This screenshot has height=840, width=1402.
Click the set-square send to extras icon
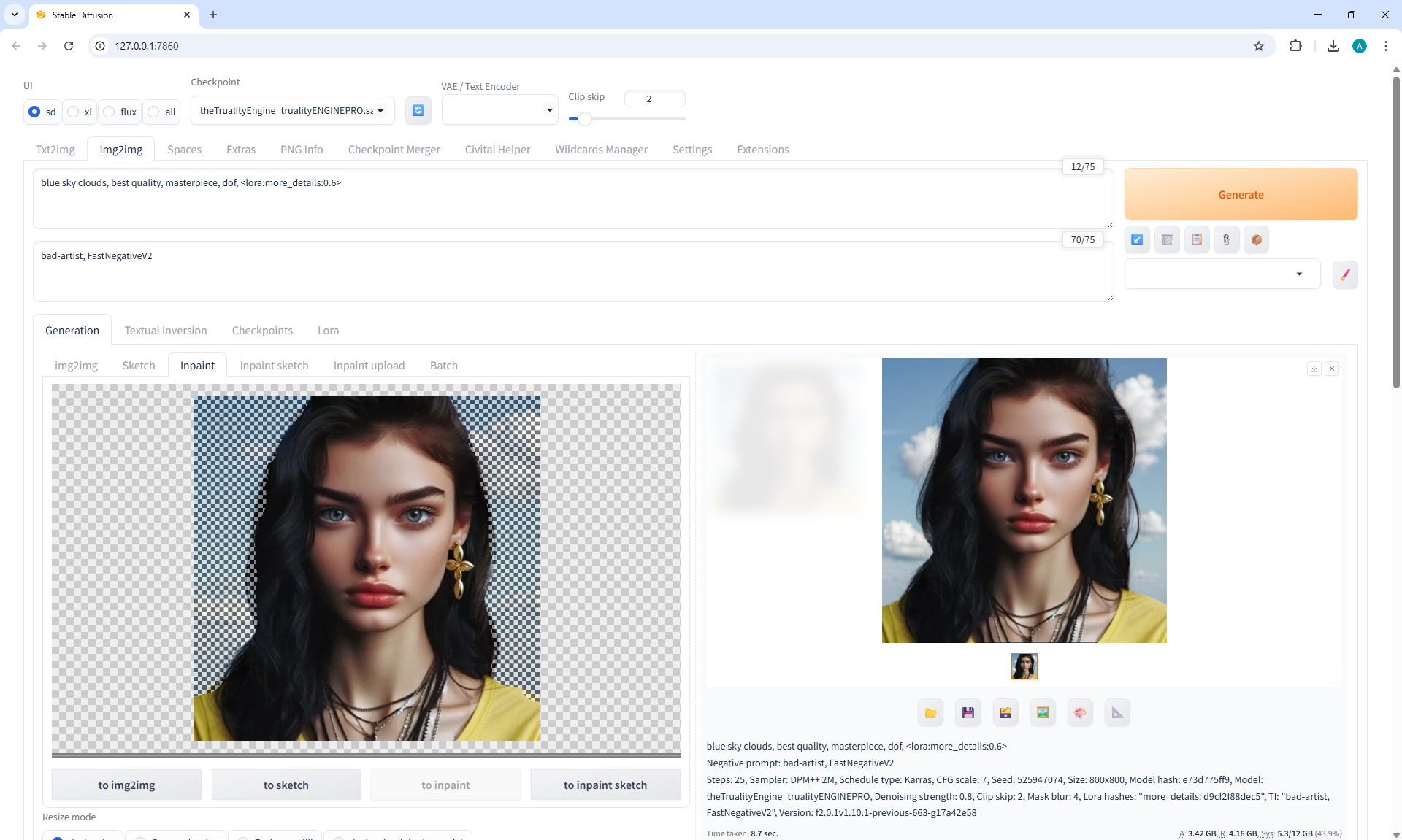[1117, 712]
